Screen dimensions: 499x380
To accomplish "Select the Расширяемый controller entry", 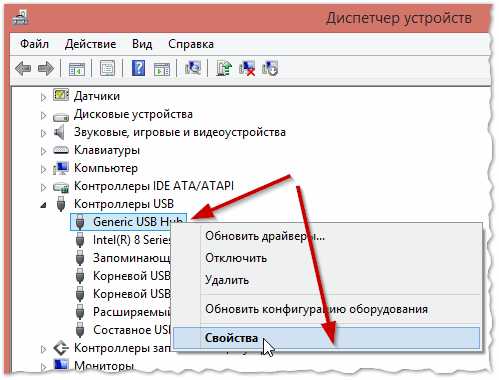I will (132, 312).
